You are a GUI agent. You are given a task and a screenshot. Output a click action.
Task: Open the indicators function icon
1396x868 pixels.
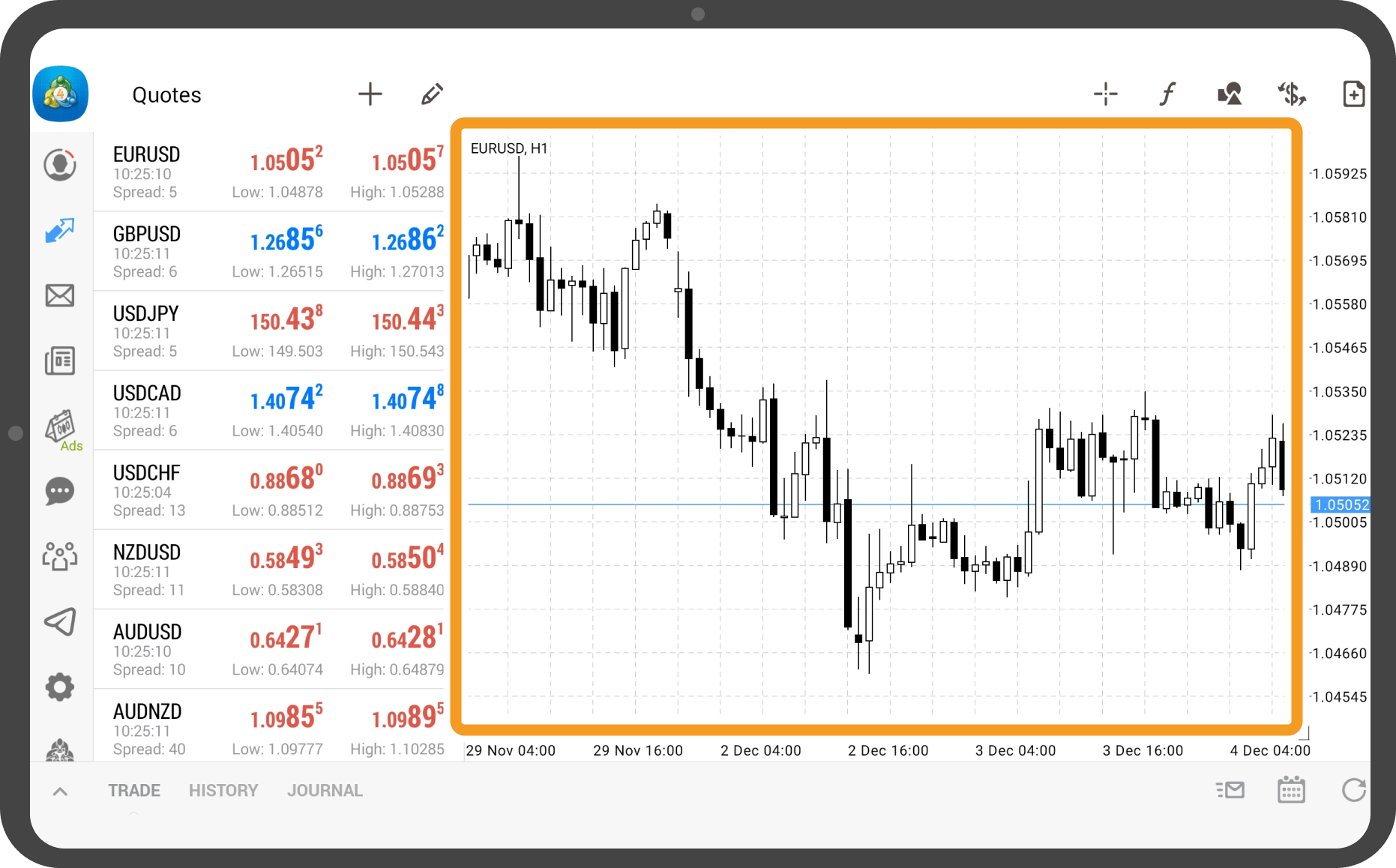coord(1167,94)
